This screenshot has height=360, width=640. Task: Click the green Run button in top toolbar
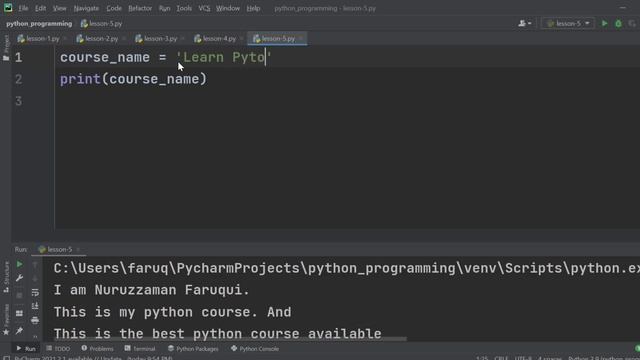[x=604, y=24]
